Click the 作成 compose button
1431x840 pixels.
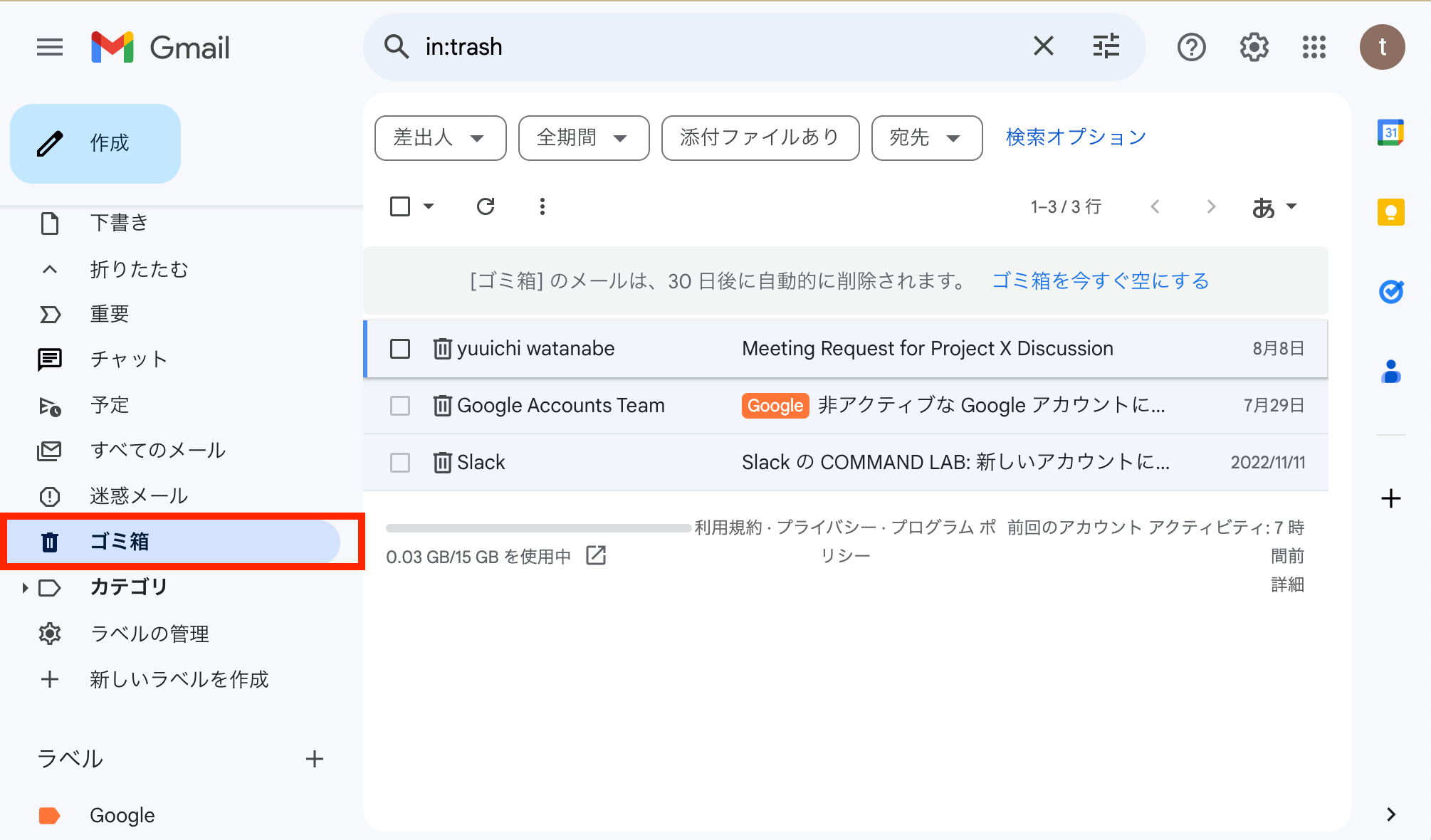[95, 143]
